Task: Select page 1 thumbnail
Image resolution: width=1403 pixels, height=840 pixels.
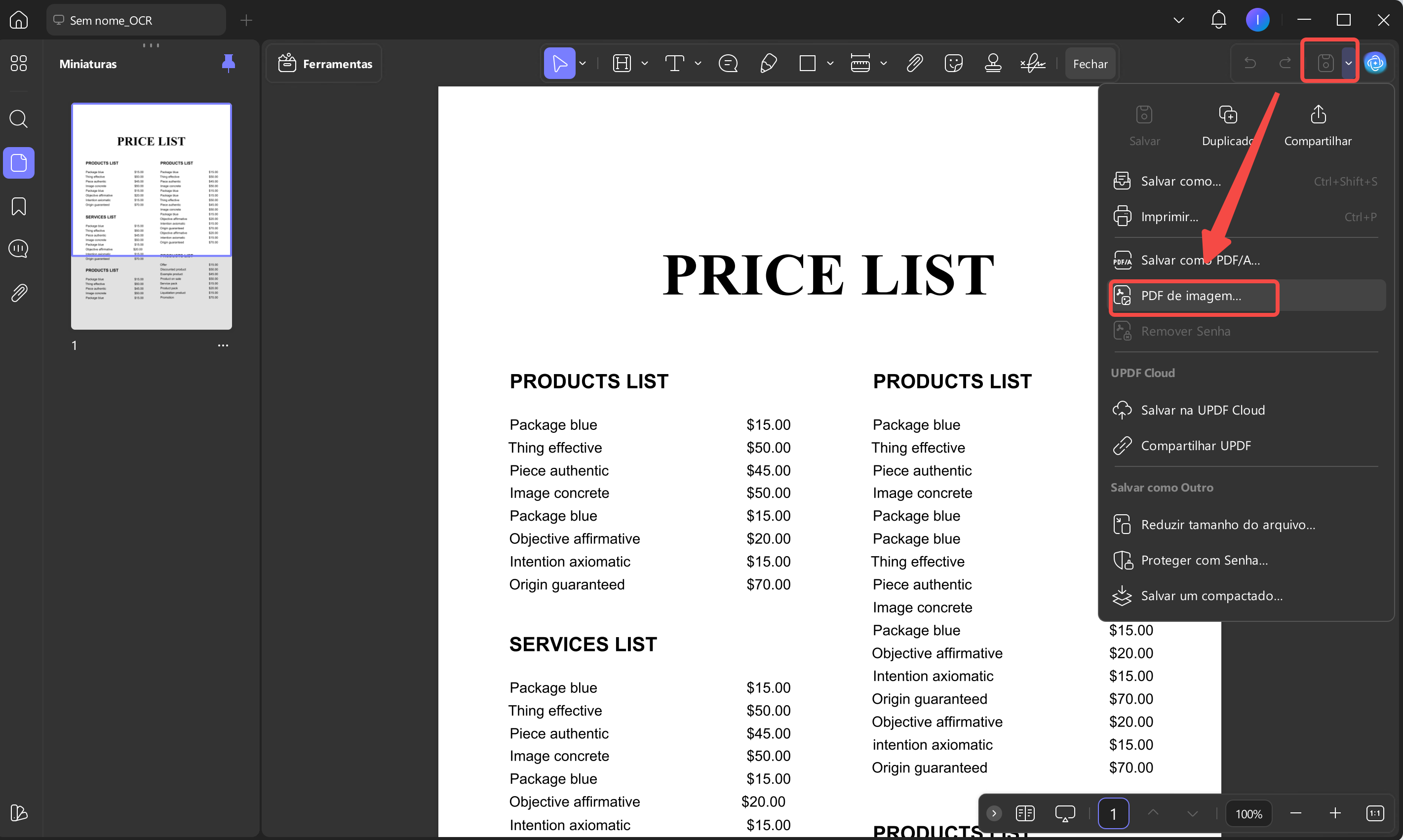Action: (151, 216)
